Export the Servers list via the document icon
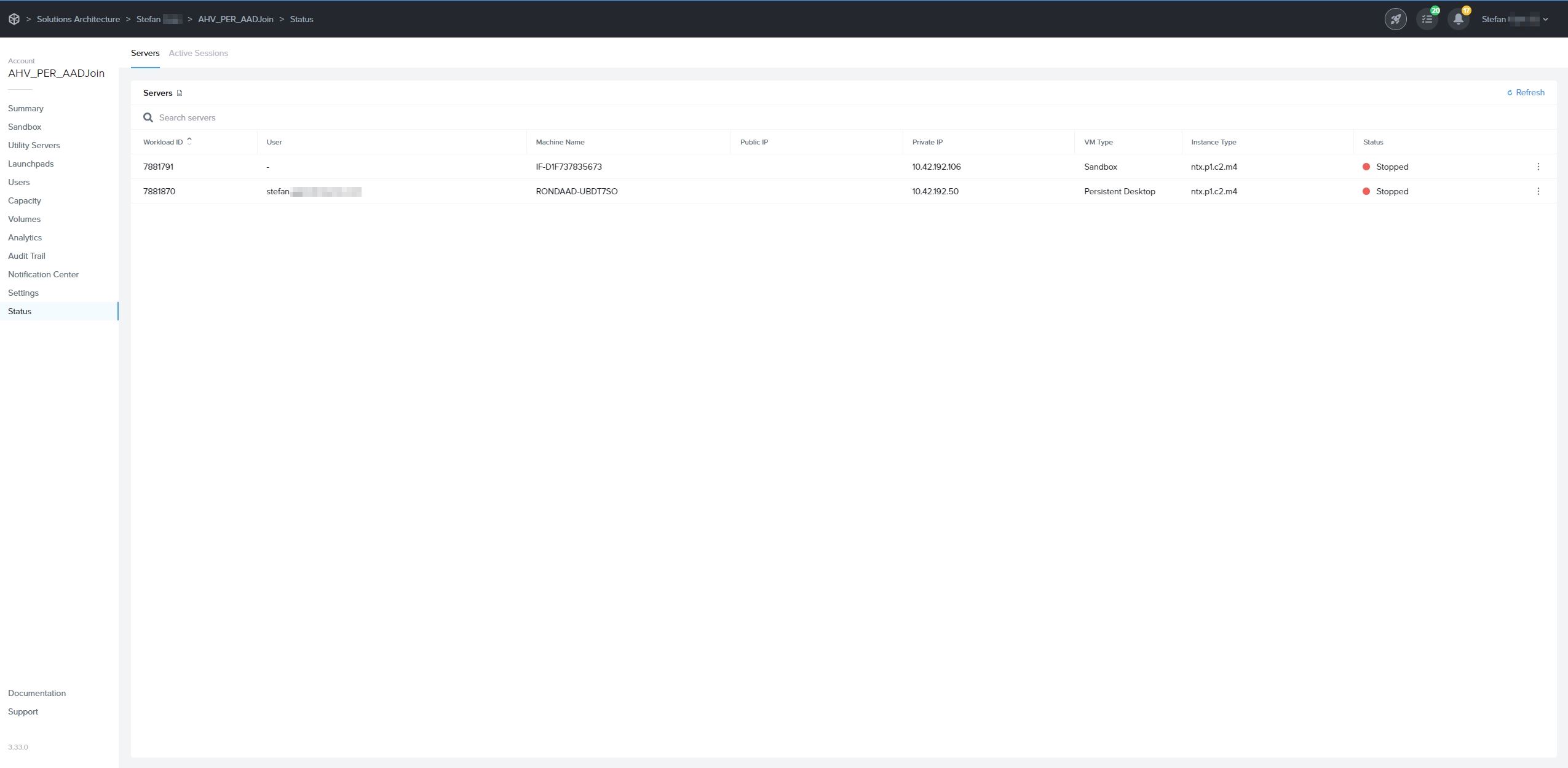The image size is (1568, 768). point(180,92)
